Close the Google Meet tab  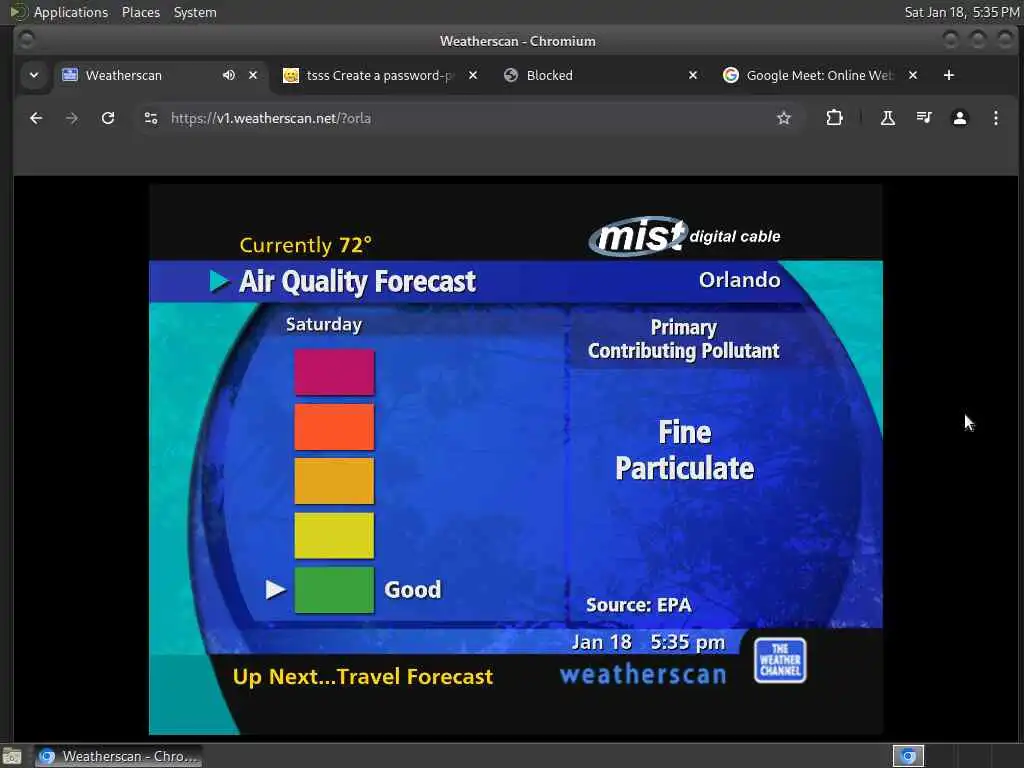[x=913, y=75]
